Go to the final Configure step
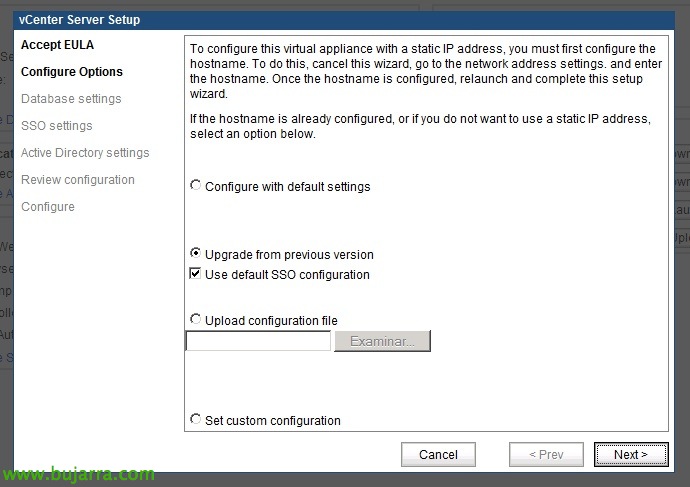 click(48, 207)
